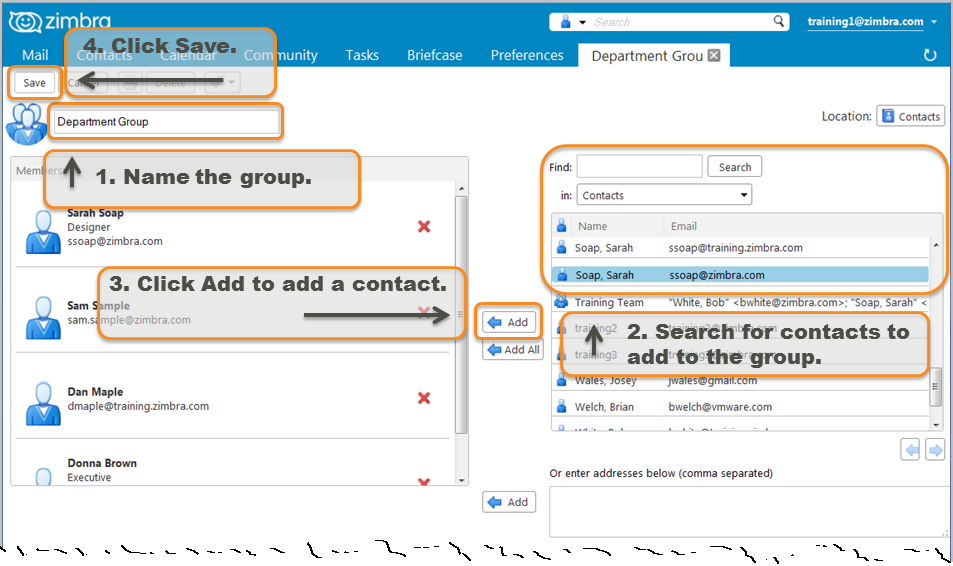Image resolution: width=953 pixels, height=566 pixels.
Task: Edit the group name field Department Group
Action: (167, 122)
